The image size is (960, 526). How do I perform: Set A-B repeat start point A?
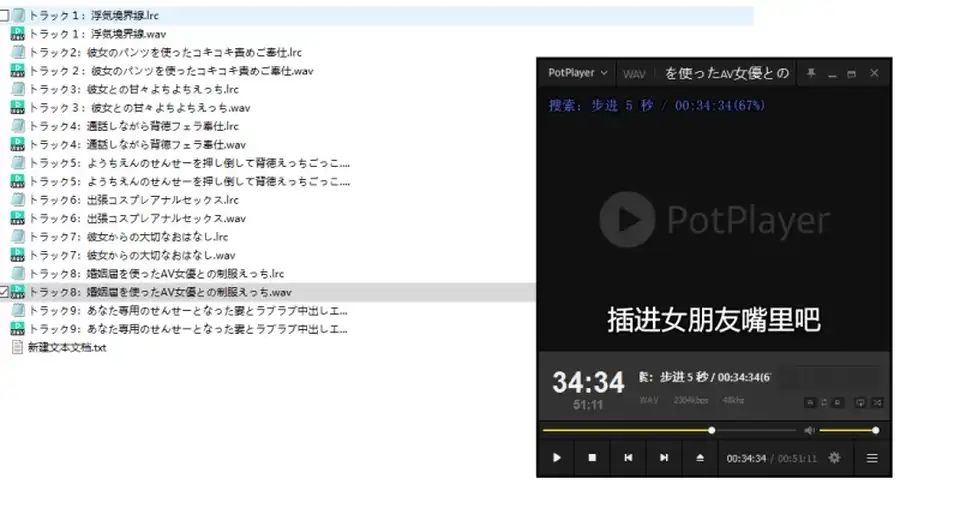[x=810, y=403]
